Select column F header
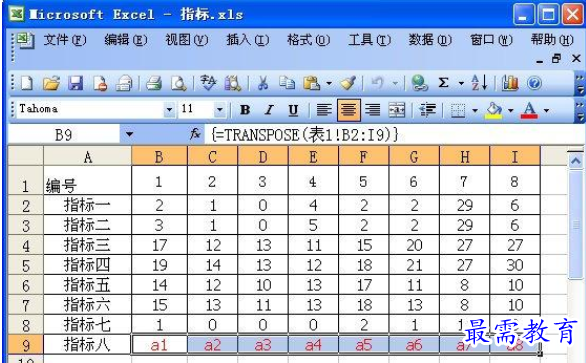This screenshot has height=363, width=586. [x=363, y=156]
